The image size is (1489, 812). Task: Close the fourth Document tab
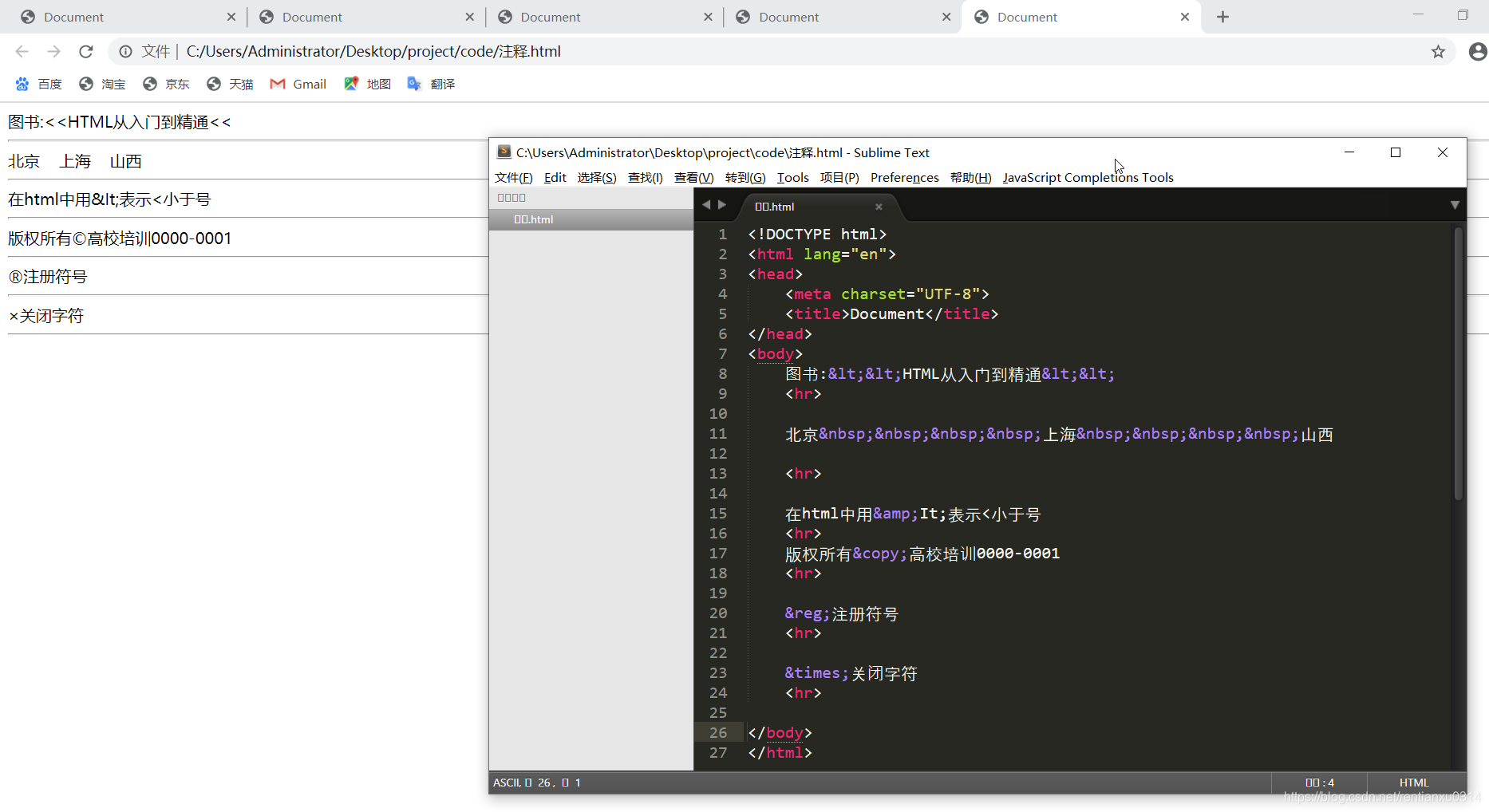click(946, 17)
